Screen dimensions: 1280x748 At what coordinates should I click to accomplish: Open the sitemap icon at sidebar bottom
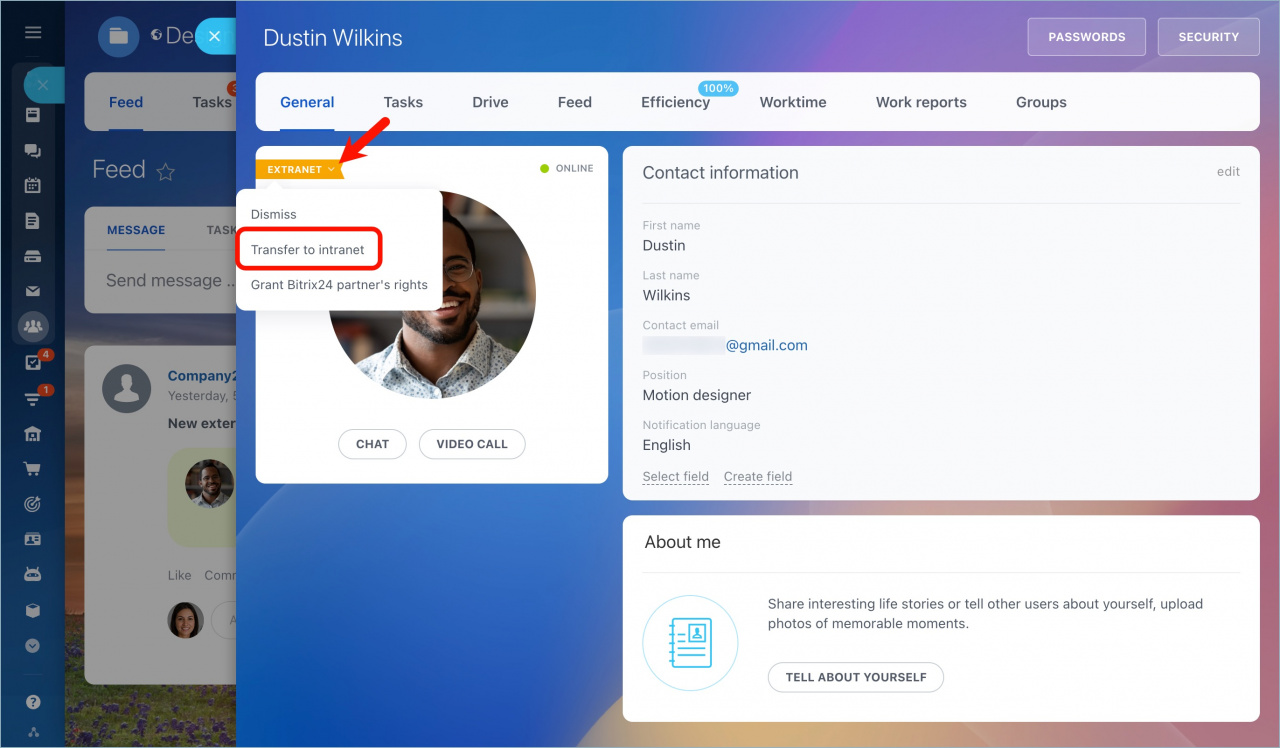click(33, 733)
